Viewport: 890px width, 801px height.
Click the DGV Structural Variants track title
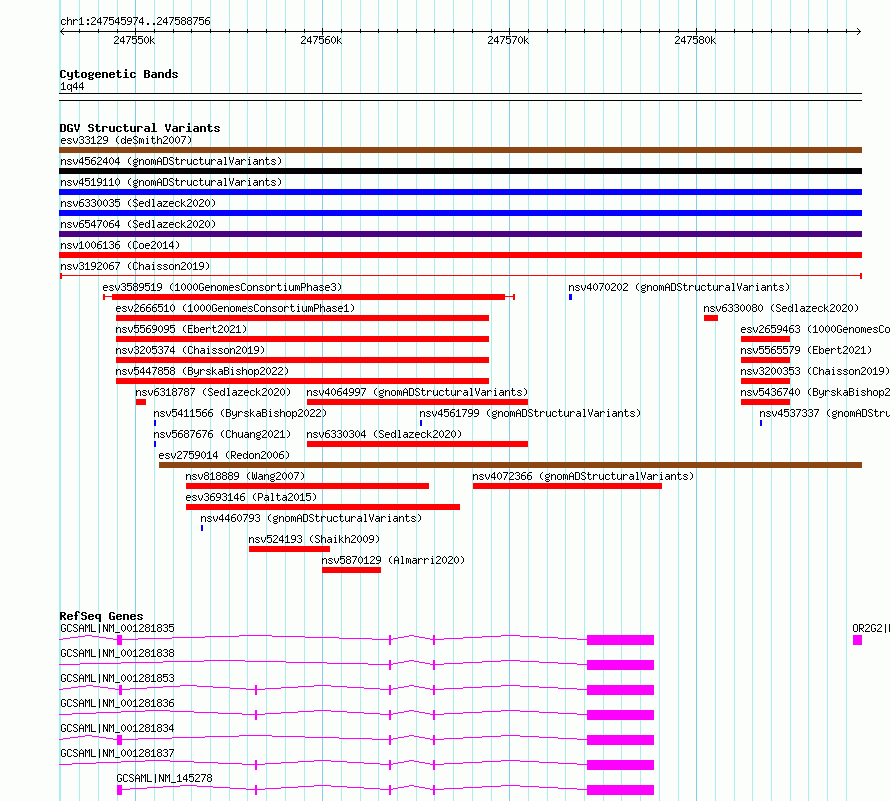click(140, 128)
